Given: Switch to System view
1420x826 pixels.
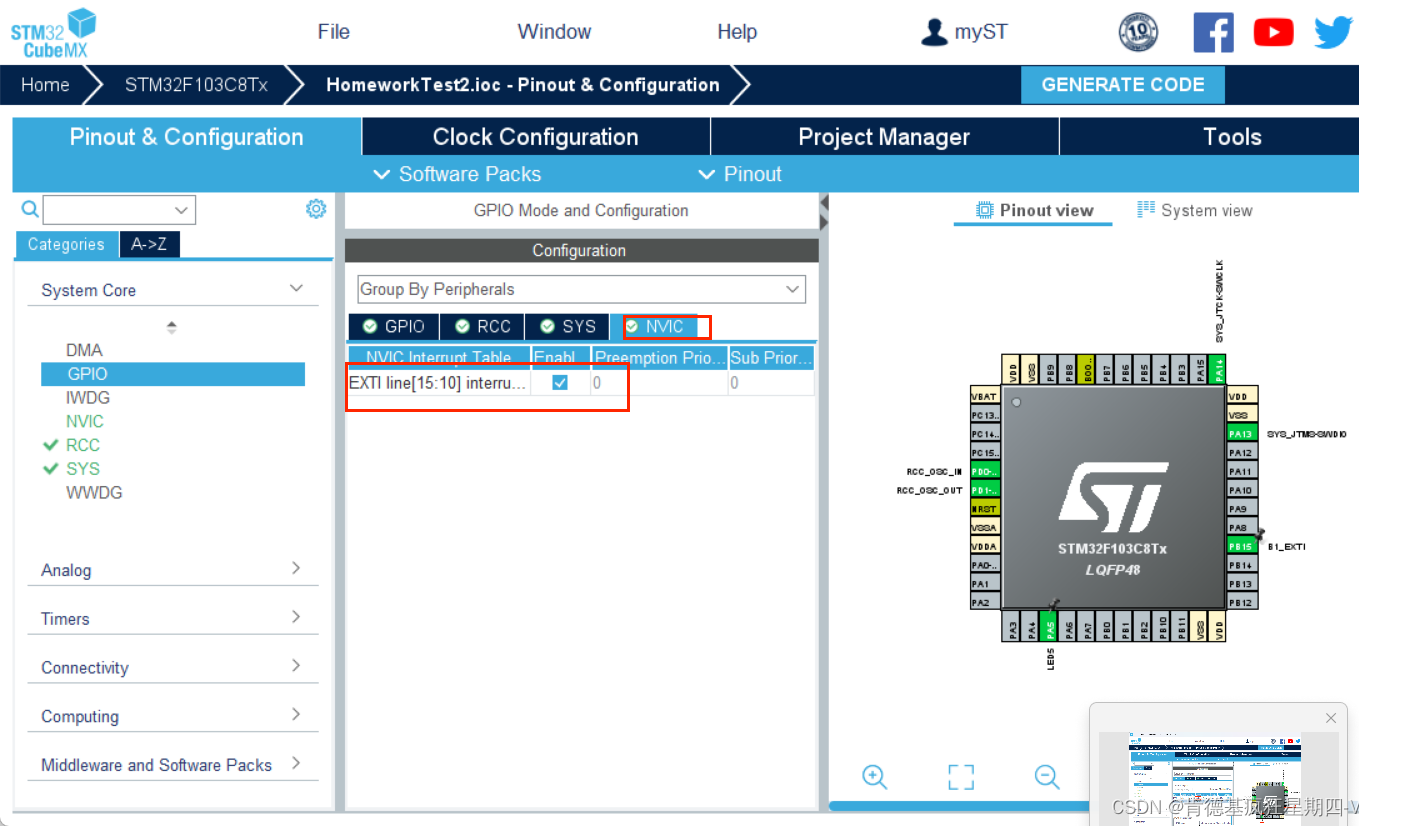Looking at the screenshot, I should [1194, 210].
